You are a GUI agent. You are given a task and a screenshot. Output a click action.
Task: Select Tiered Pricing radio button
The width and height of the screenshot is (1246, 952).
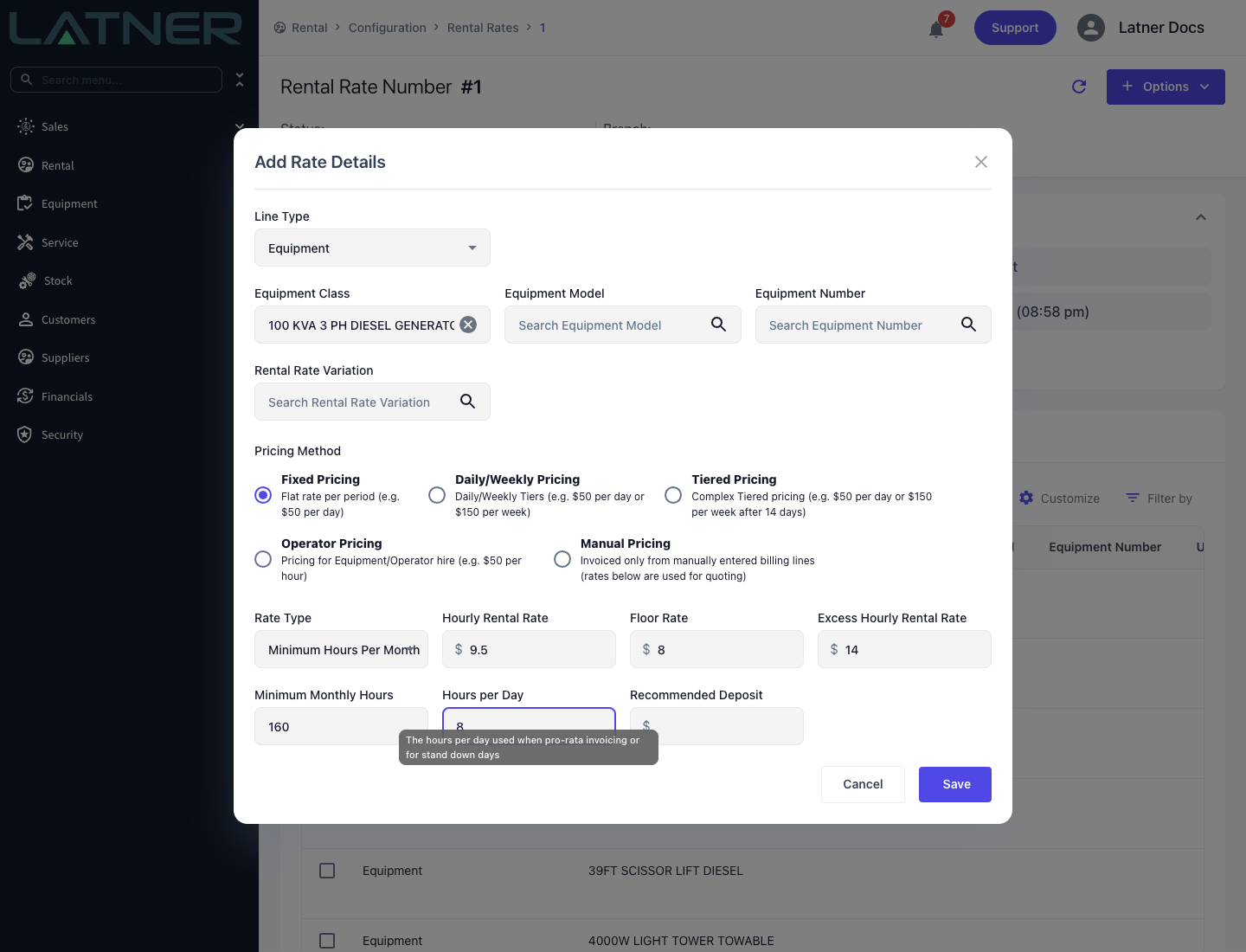click(673, 495)
